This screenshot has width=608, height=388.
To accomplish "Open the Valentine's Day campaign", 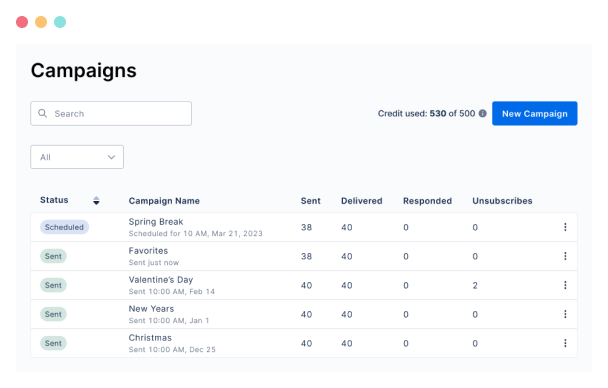I will click(161, 280).
